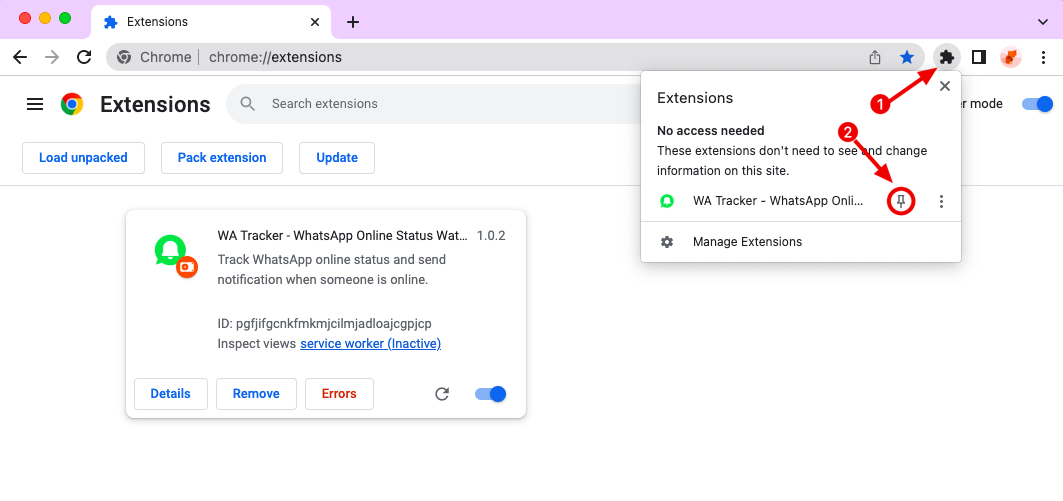Open the Extensions hamburger menu
The height and width of the screenshot is (501, 1063).
(35, 104)
